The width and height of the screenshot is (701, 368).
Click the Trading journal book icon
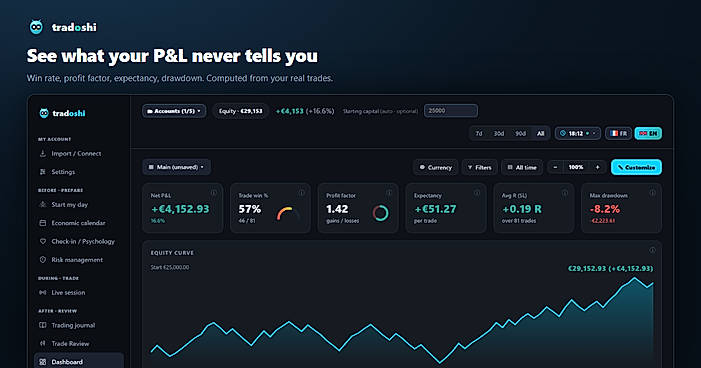pyautogui.click(x=43, y=325)
